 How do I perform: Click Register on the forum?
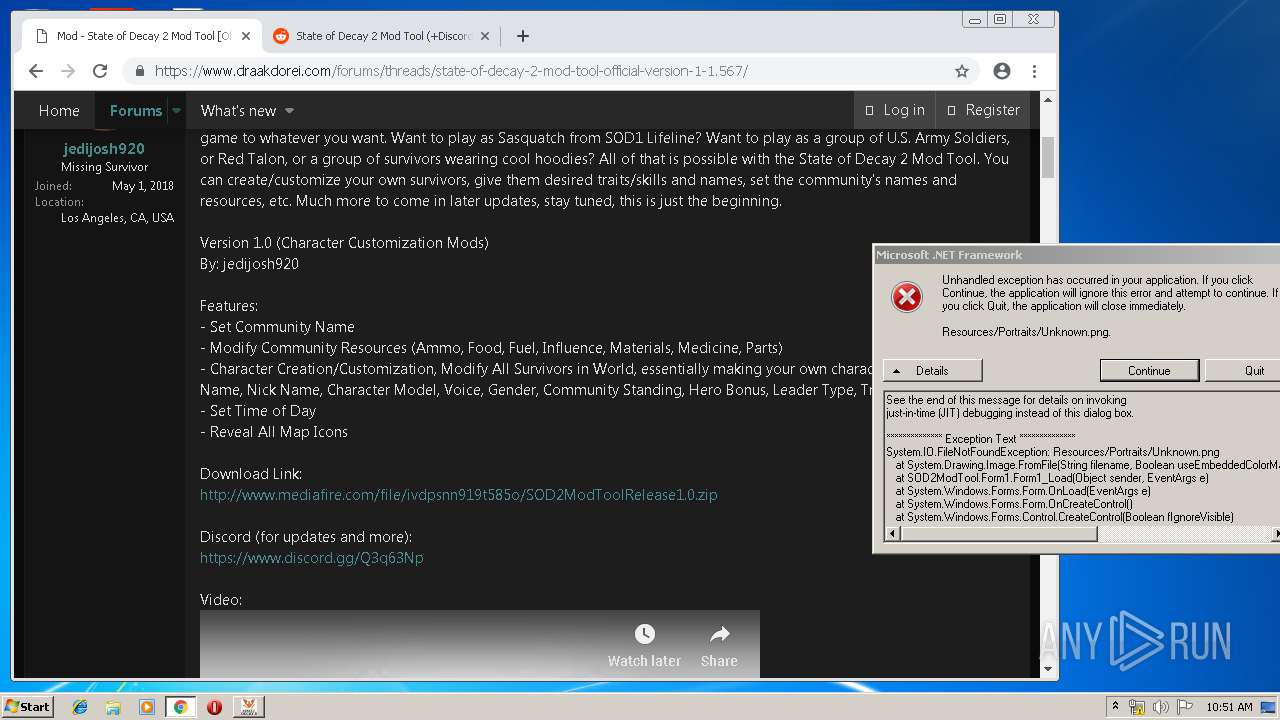(983, 110)
